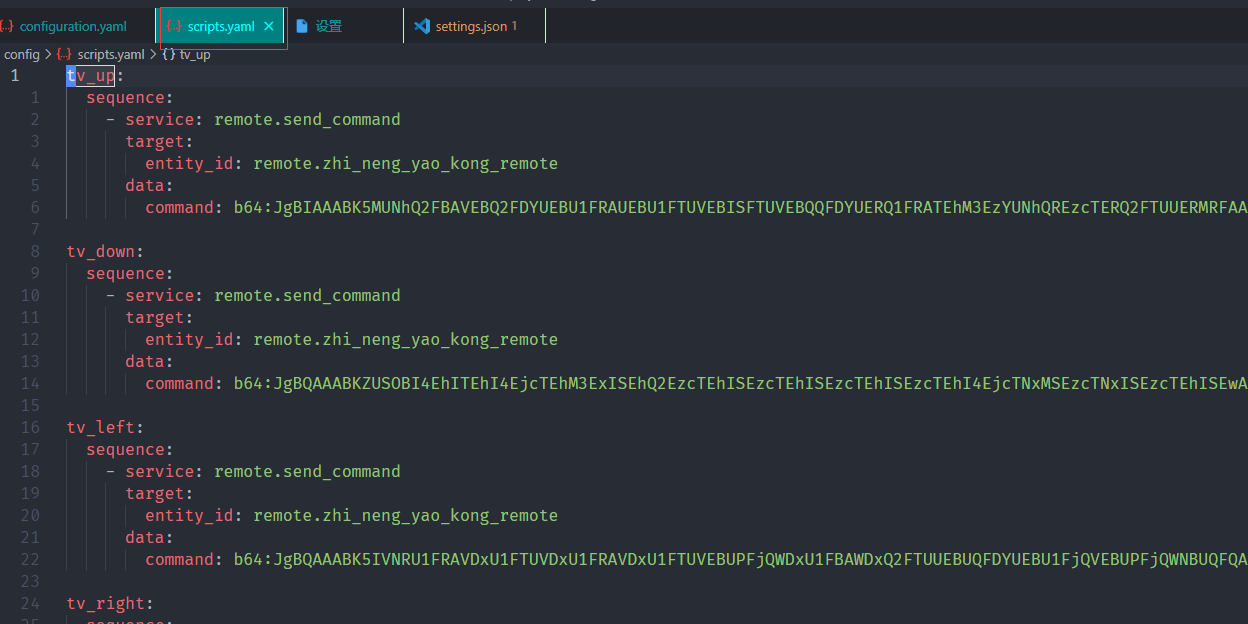Click remote.send_command in the tv_down block
Image resolution: width=1248 pixels, height=624 pixels.
point(307,295)
